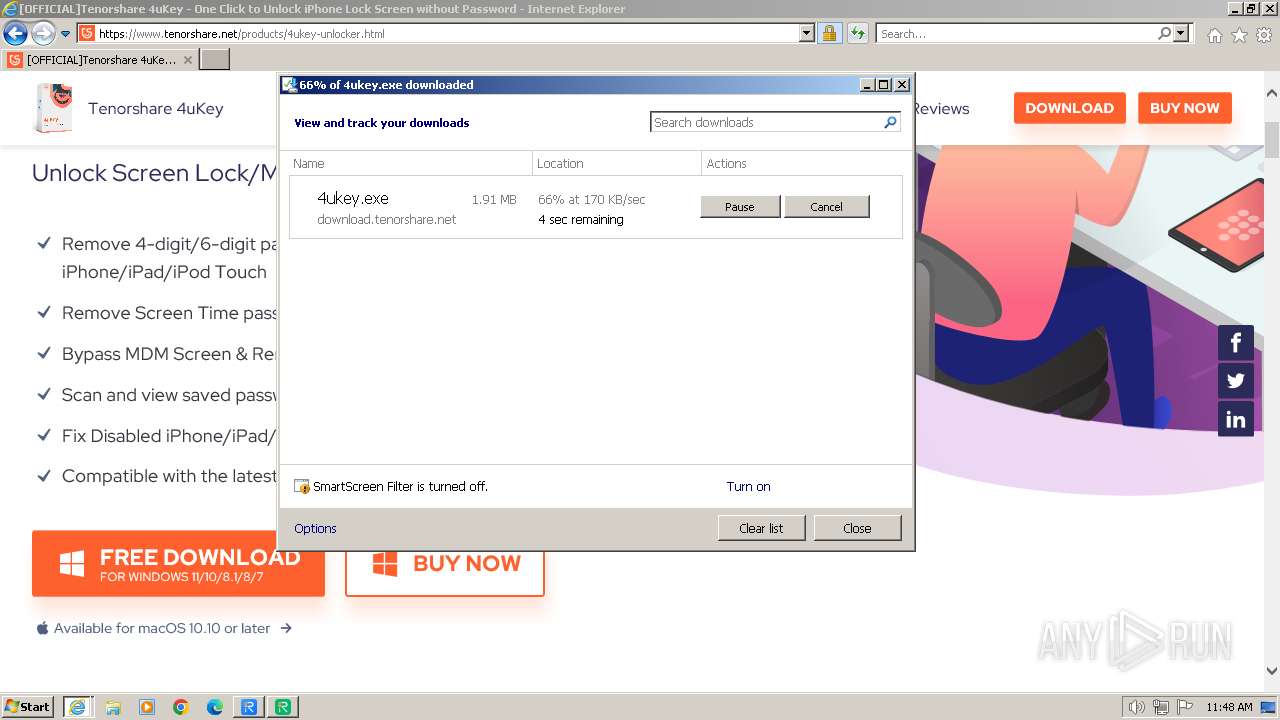Open File Explorer from taskbar
The image size is (1280, 720).
113,707
